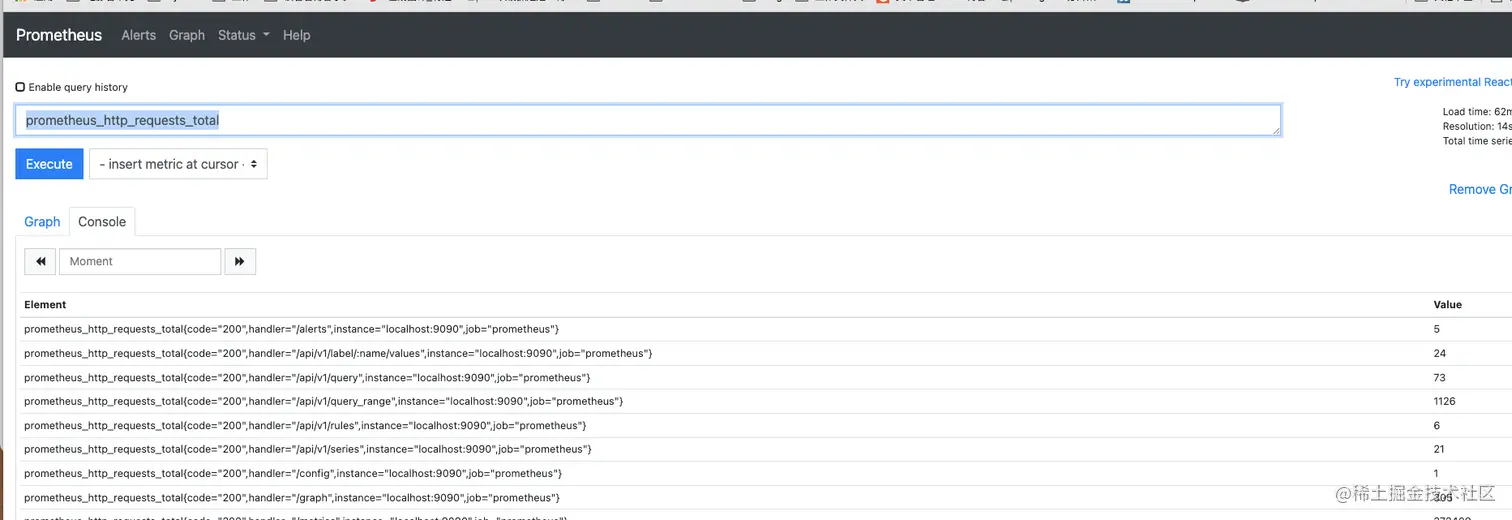The width and height of the screenshot is (1512, 520).
Task: Click the rewind time double-arrow button
Action: (x=40, y=261)
